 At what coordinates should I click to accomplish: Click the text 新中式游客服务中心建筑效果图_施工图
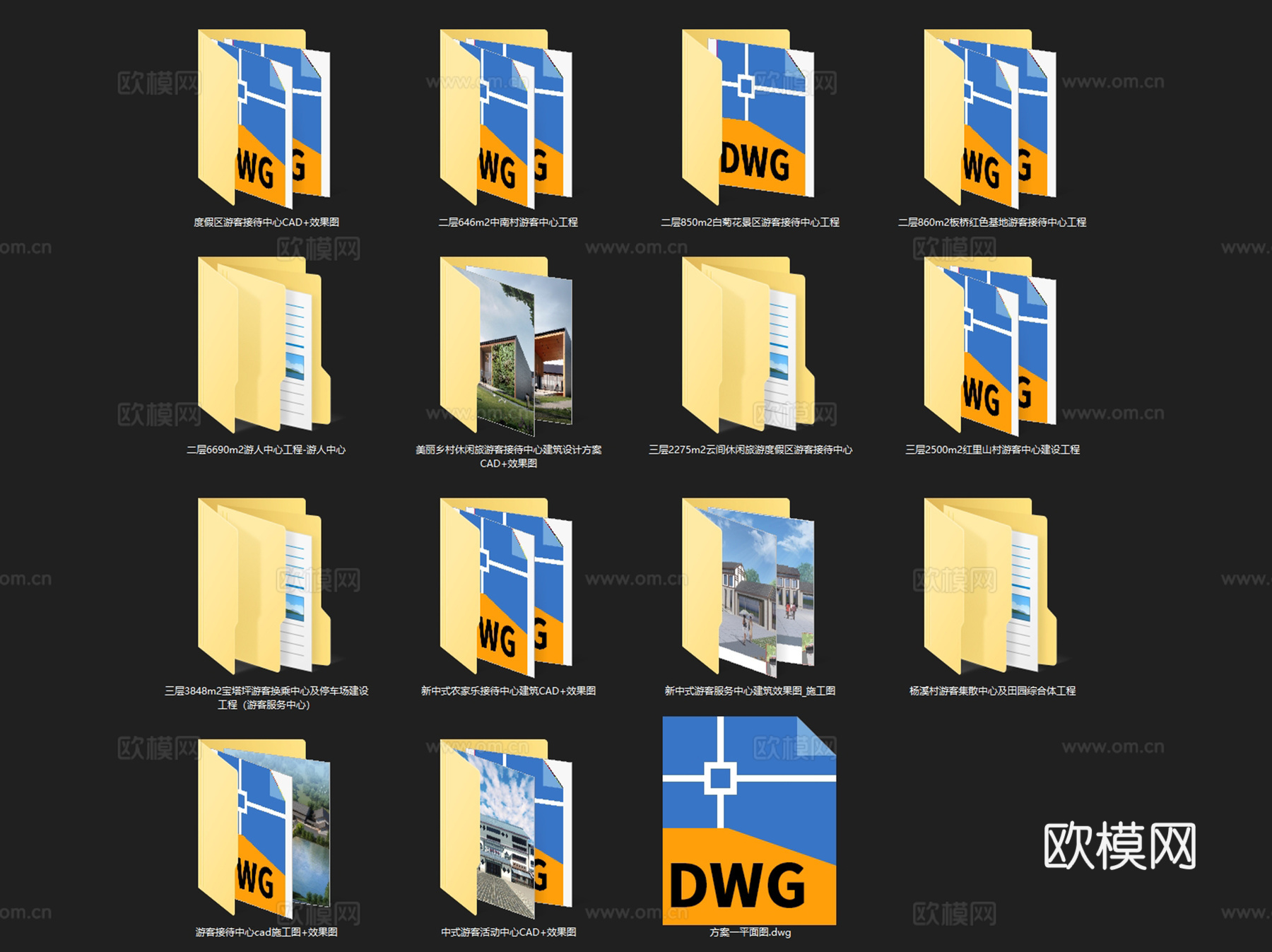coord(750,691)
